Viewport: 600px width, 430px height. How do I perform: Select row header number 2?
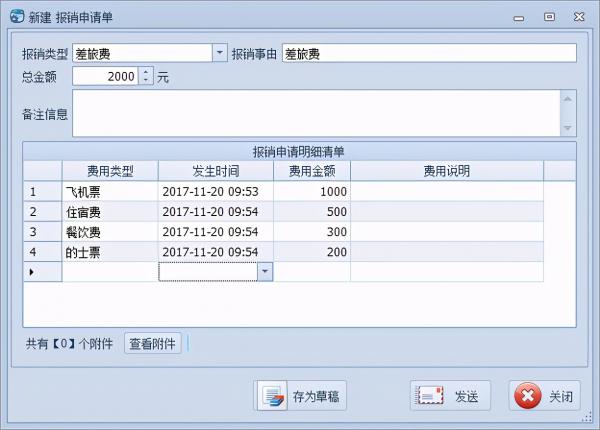[x=42, y=212]
